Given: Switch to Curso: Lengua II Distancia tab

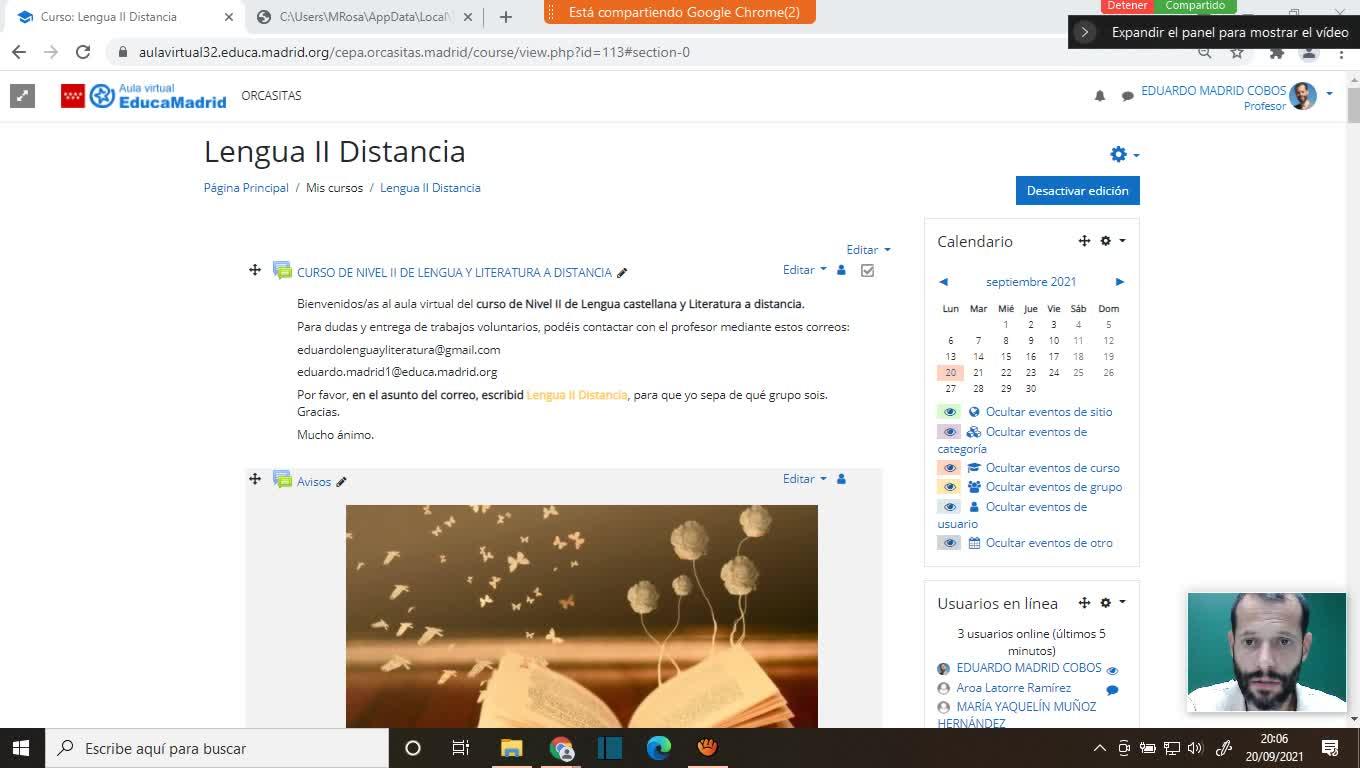Looking at the screenshot, I should pos(125,17).
